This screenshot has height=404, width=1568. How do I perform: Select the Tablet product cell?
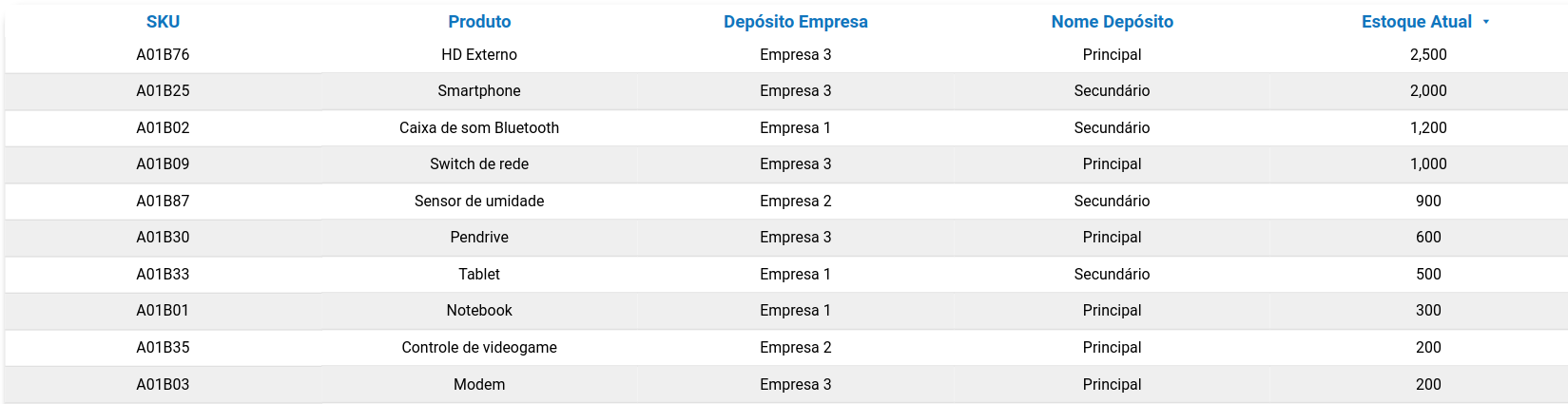tap(479, 275)
